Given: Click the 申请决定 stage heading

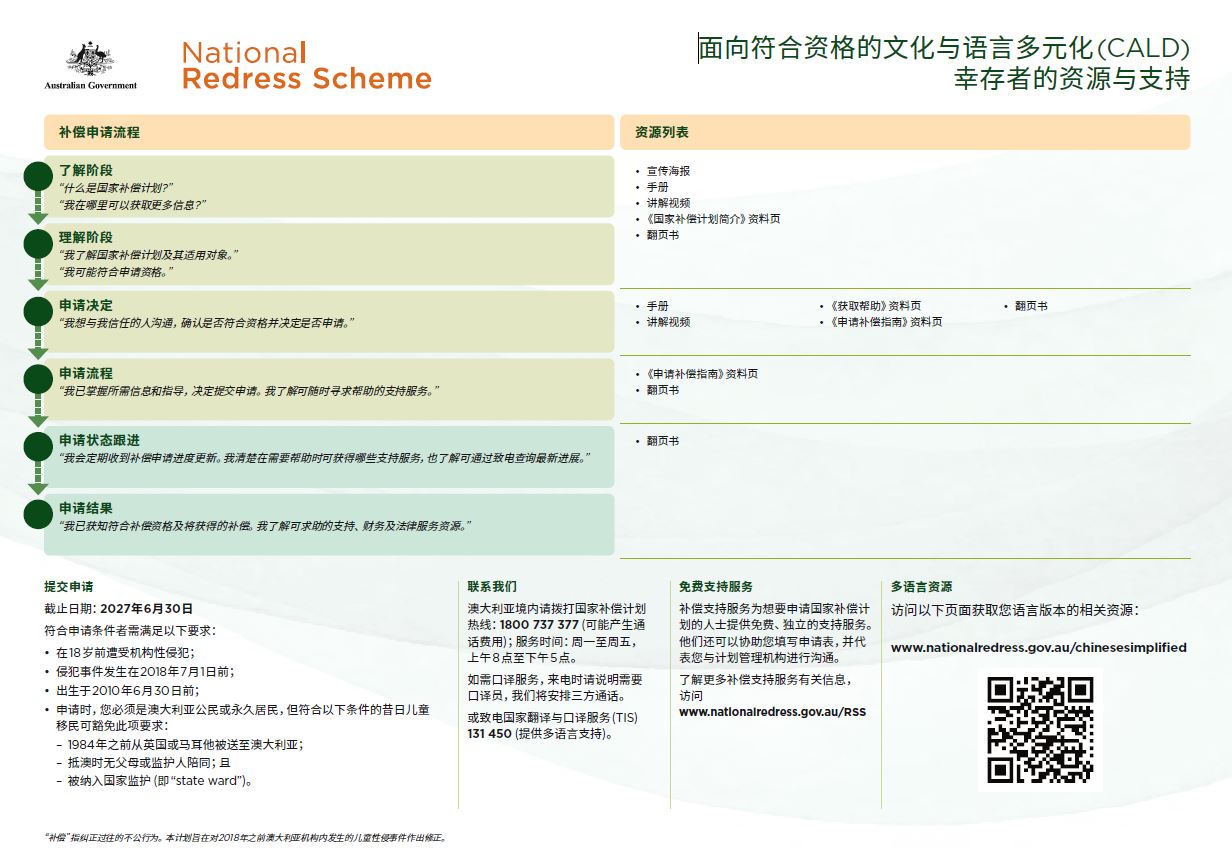Looking at the screenshot, I should click(86, 305).
